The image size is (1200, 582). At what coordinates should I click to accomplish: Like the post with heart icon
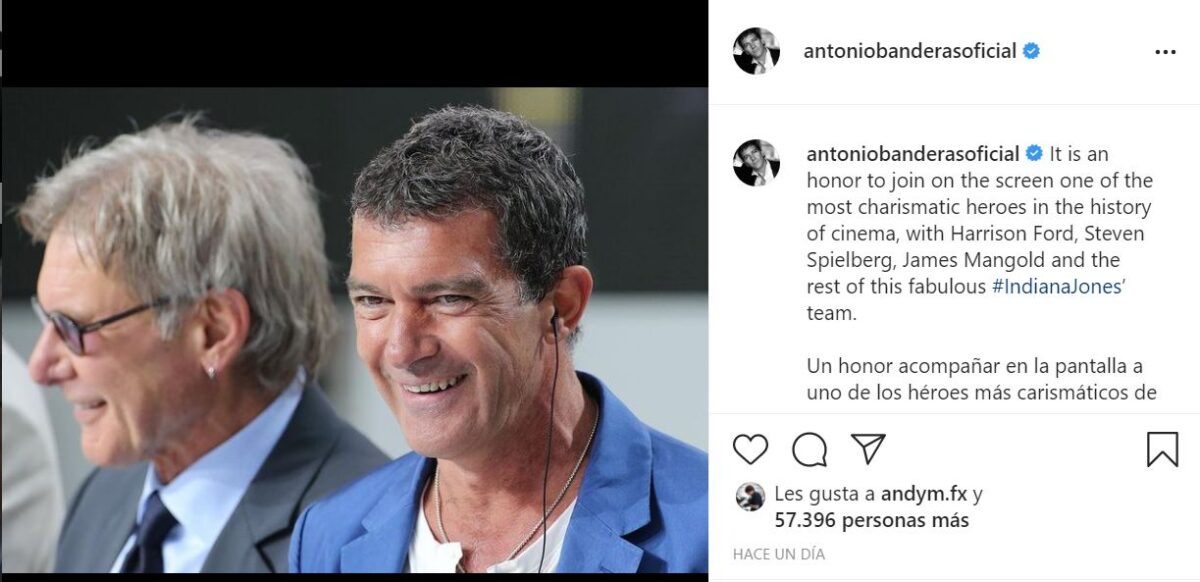[x=750, y=449]
